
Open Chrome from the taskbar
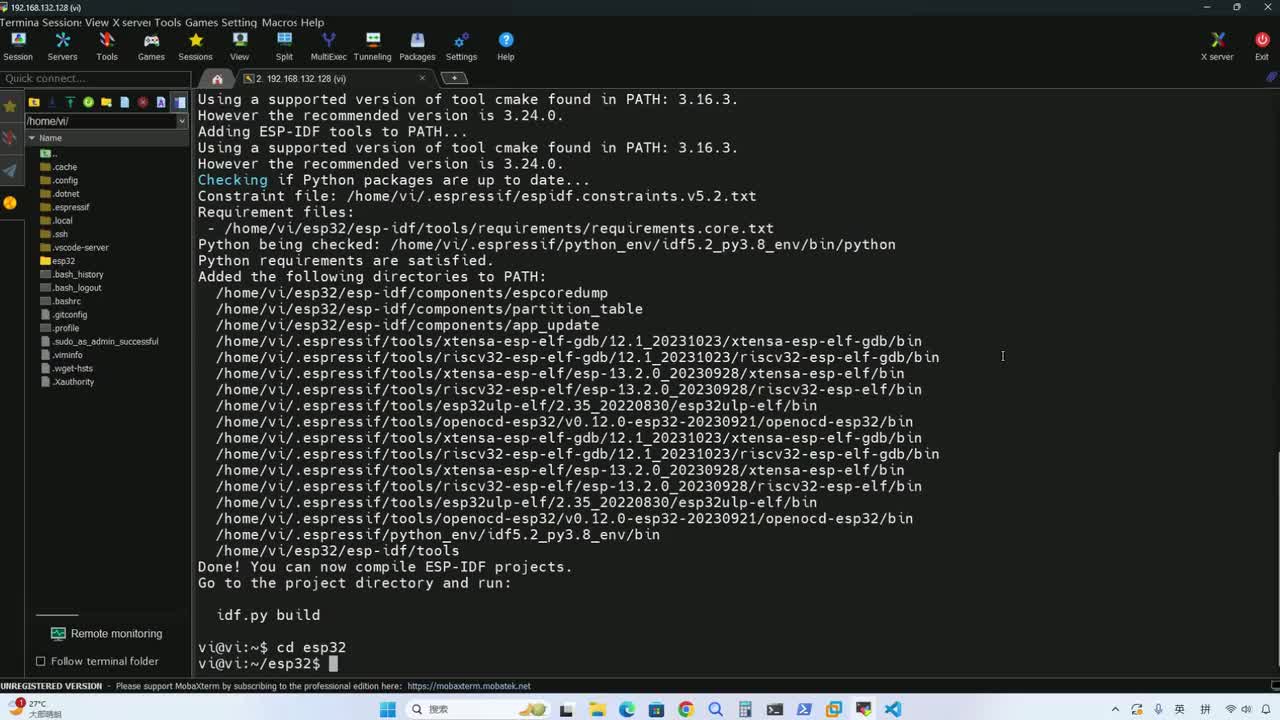click(685, 709)
